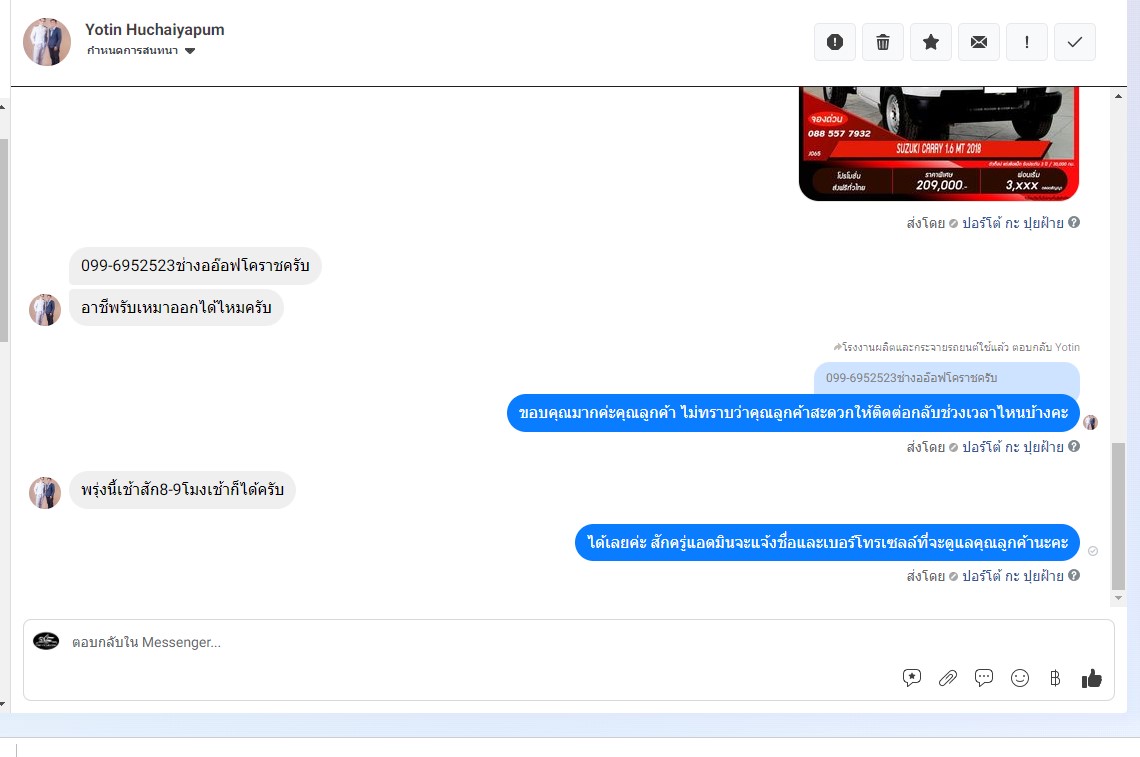Open Yotin Huchaiyapum profile name
Screen dimensions: 1140x757
[155, 30]
